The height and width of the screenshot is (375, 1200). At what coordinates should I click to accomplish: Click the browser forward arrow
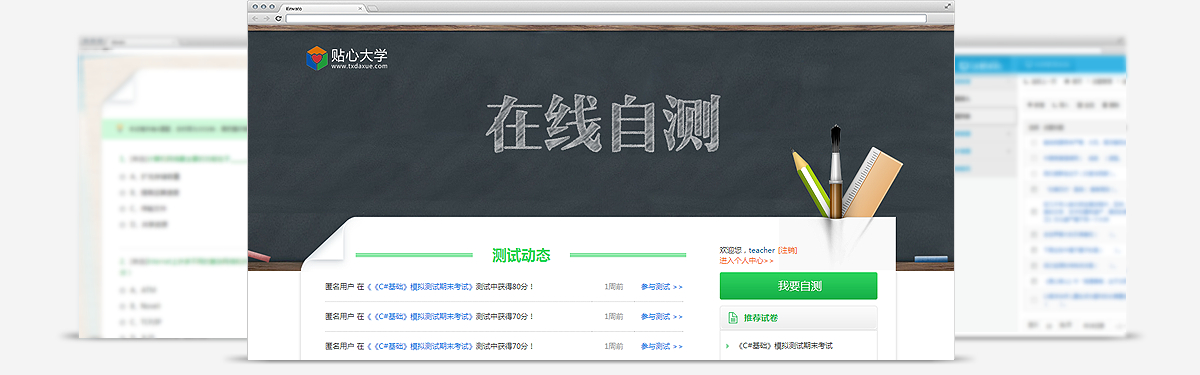266,19
